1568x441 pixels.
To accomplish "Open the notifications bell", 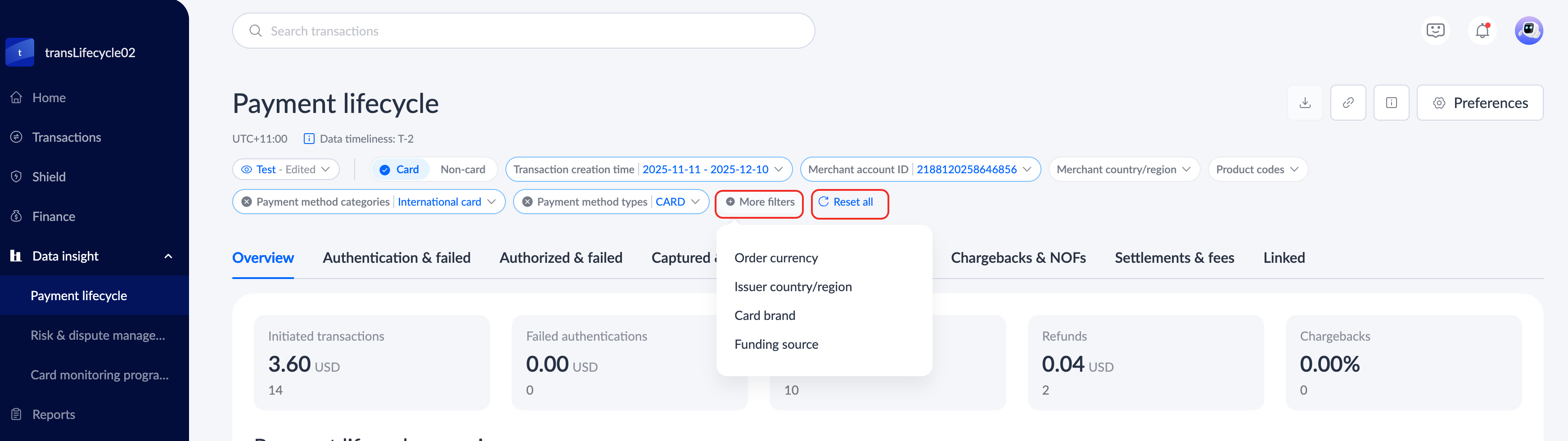I will [1482, 31].
